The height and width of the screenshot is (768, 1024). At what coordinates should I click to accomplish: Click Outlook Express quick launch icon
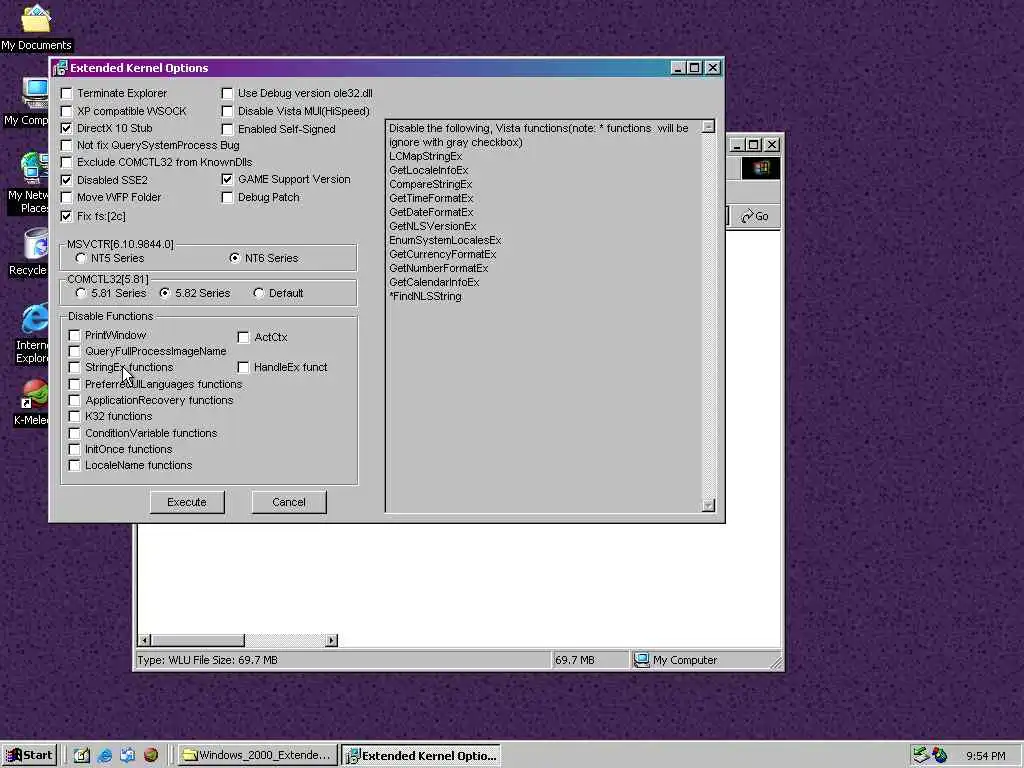127,756
